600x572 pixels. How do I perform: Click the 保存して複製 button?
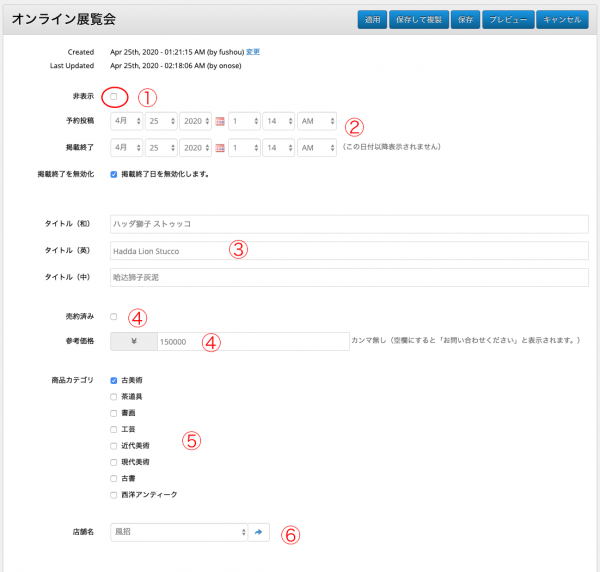(x=420, y=19)
